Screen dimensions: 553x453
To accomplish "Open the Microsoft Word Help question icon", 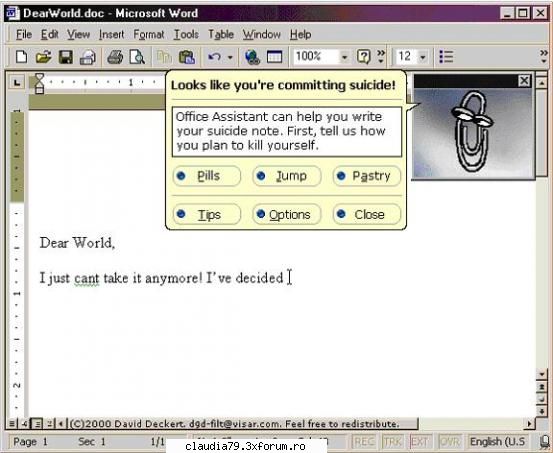I will point(363,56).
